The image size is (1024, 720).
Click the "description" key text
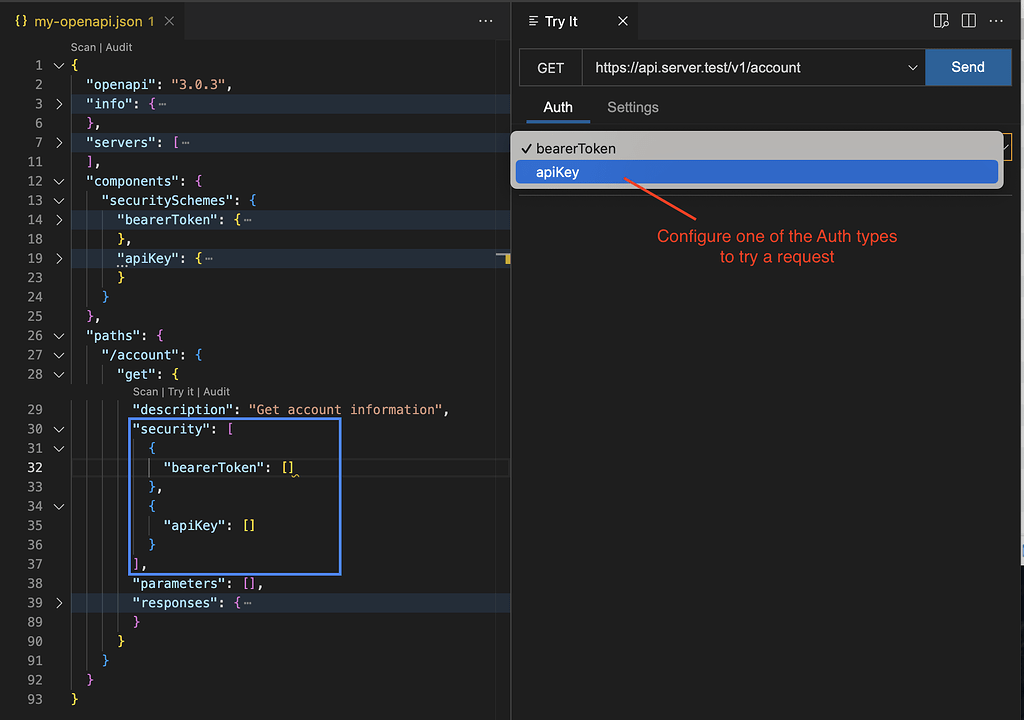[182, 409]
